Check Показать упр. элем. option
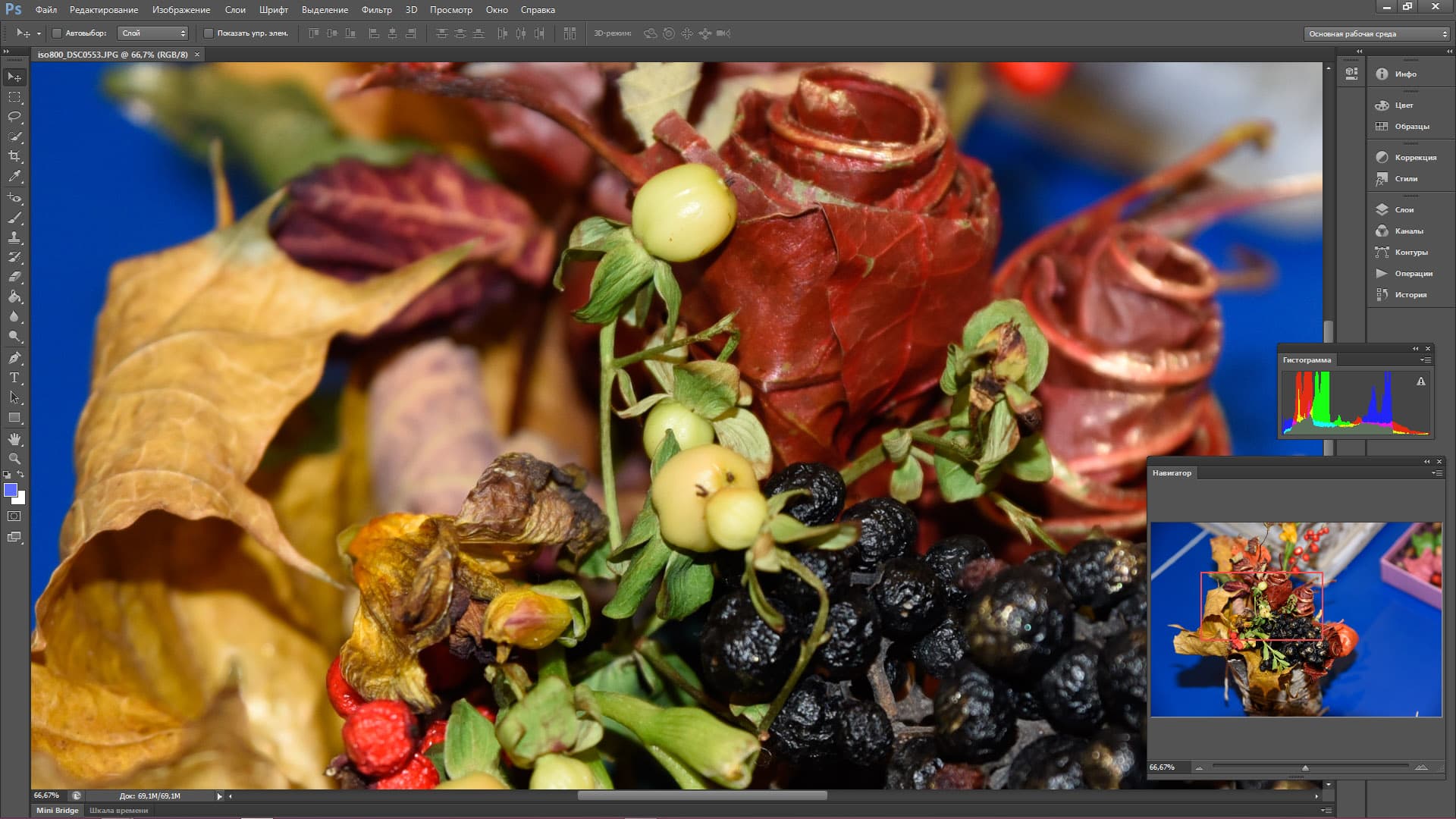This screenshot has height=819, width=1456. pos(209,33)
